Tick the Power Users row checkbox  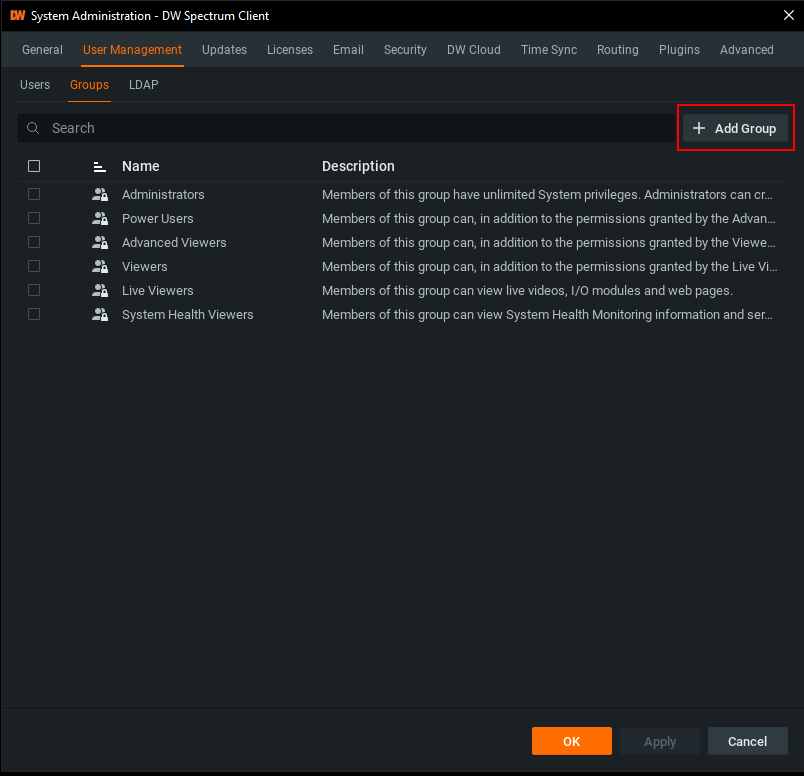pos(34,219)
